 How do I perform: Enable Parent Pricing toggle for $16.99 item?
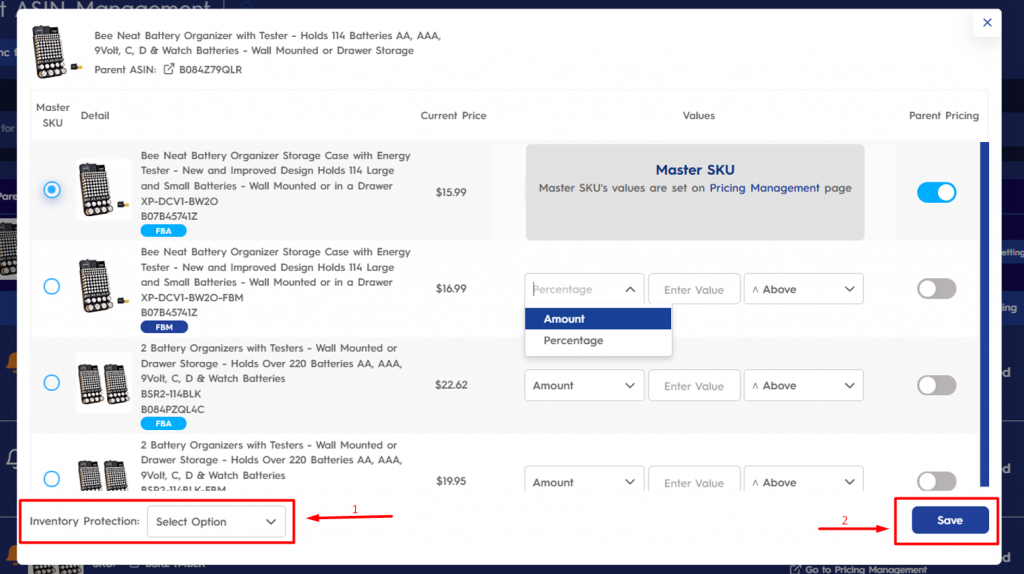[936, 289]
